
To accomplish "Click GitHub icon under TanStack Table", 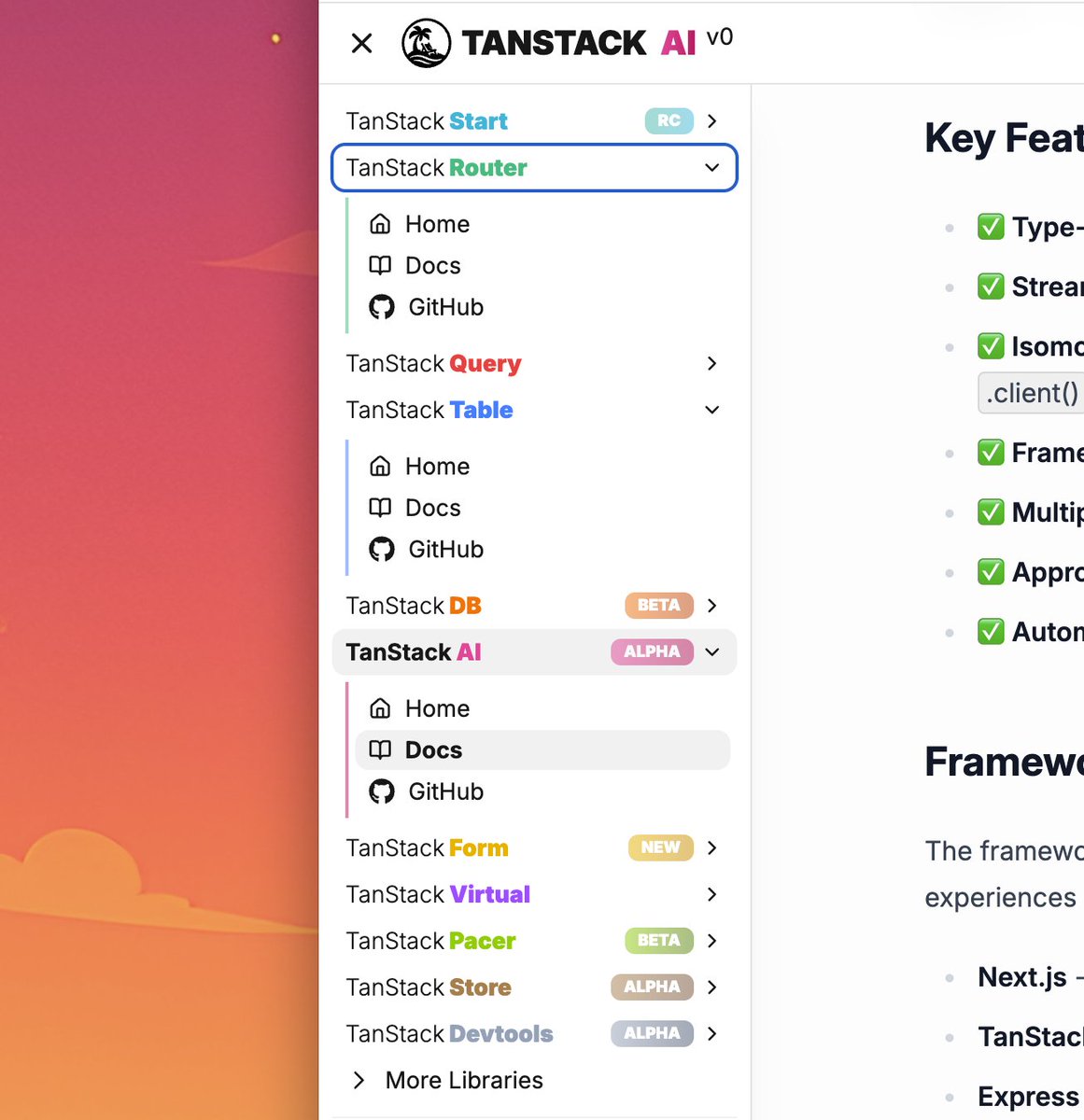I will point(381,549).
